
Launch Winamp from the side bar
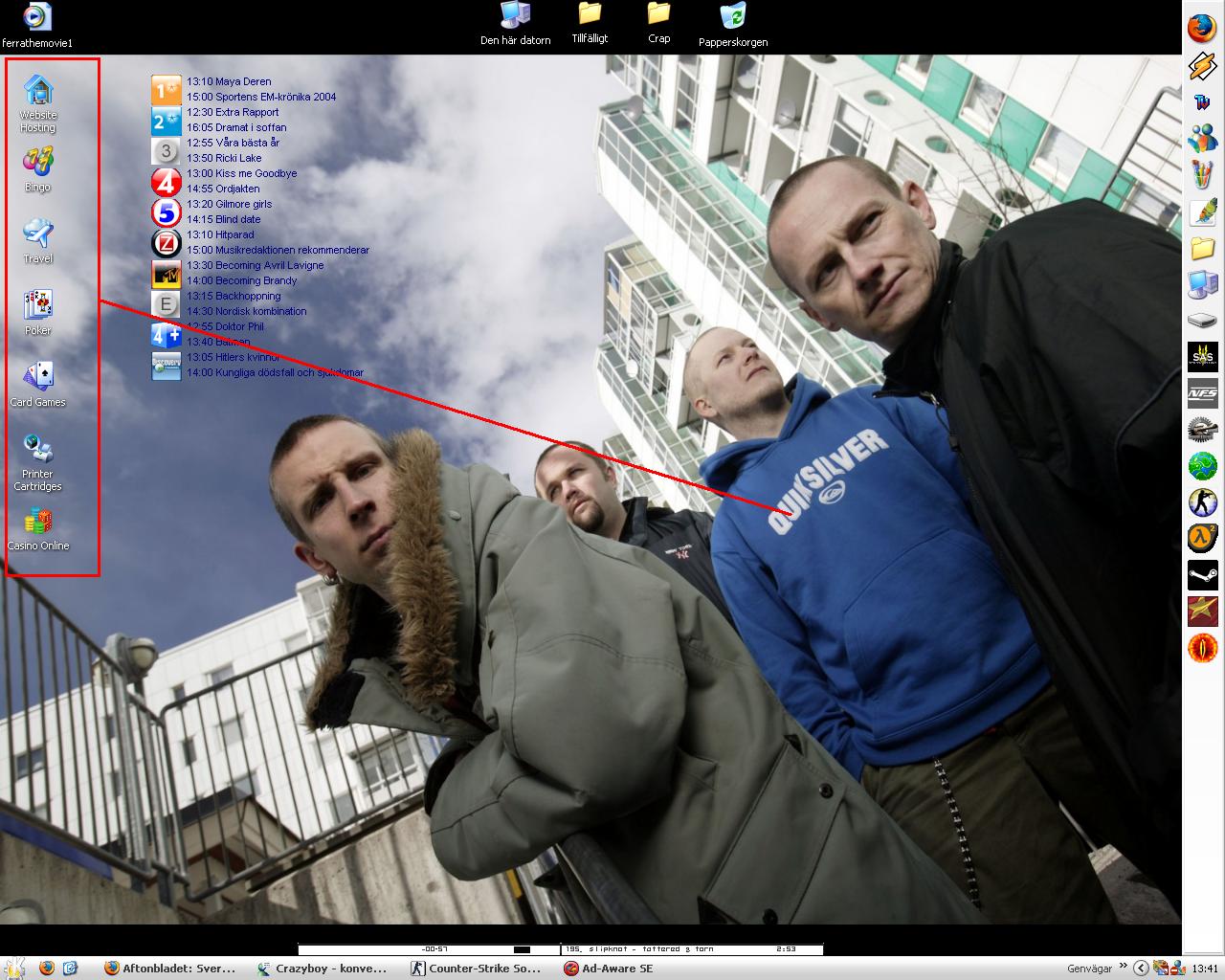[1202, 65]
